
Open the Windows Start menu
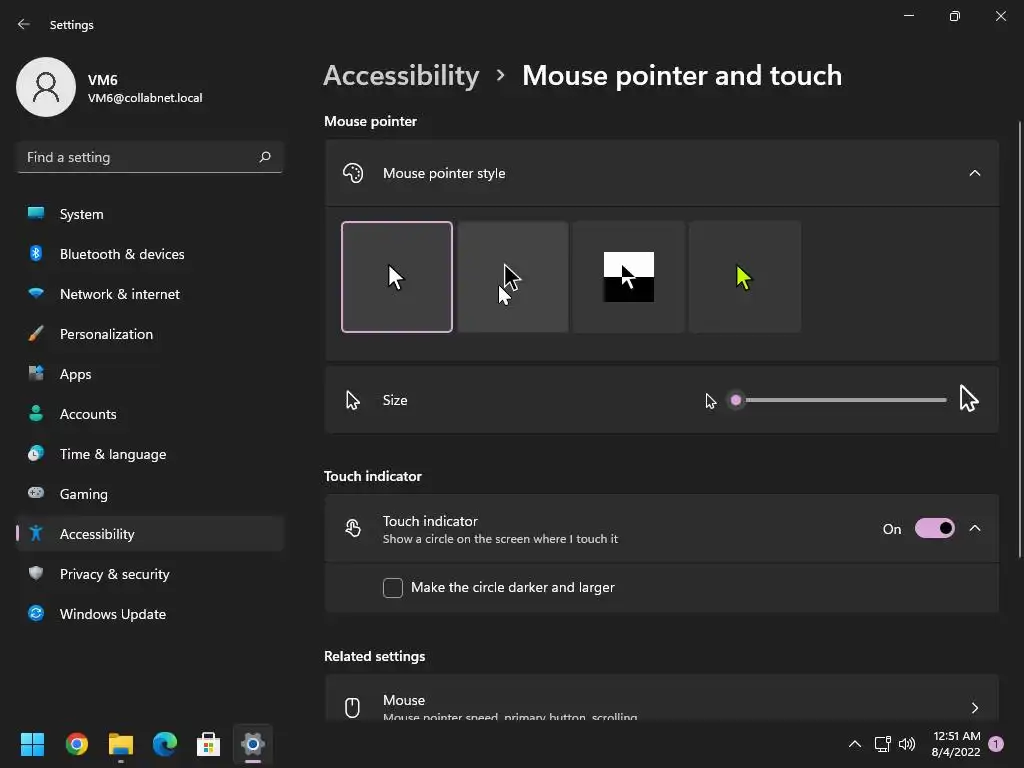pos(32,744)
